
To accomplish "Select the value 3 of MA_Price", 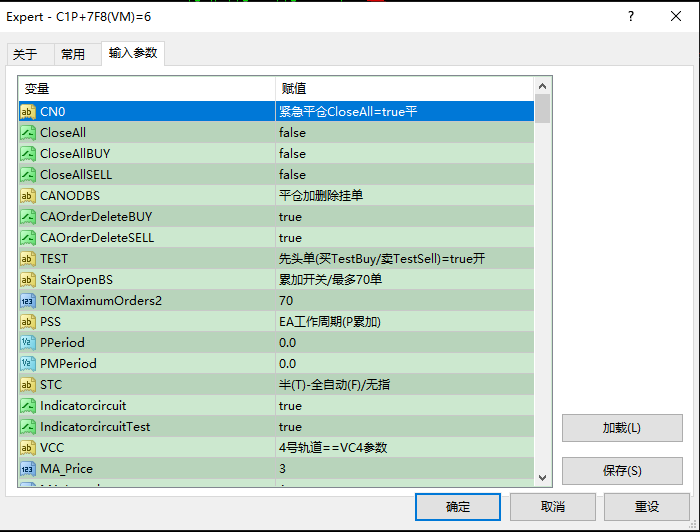I will pyautogui.click(x=283, y=468).
